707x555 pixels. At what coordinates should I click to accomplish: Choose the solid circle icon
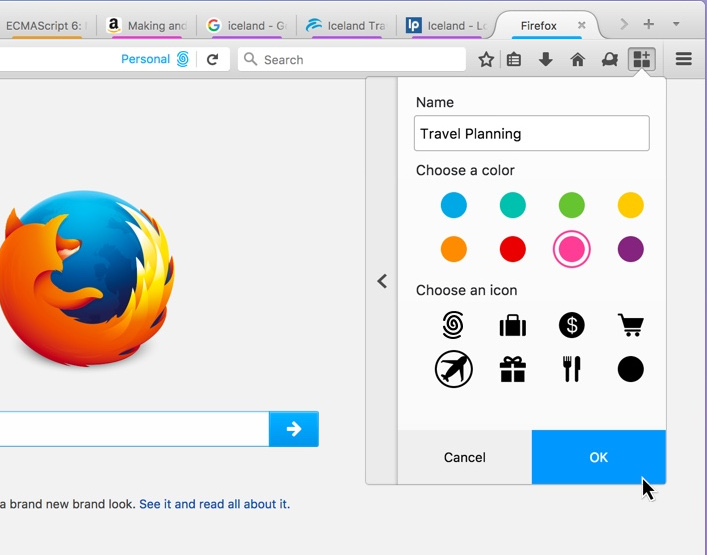coord(630,369)
